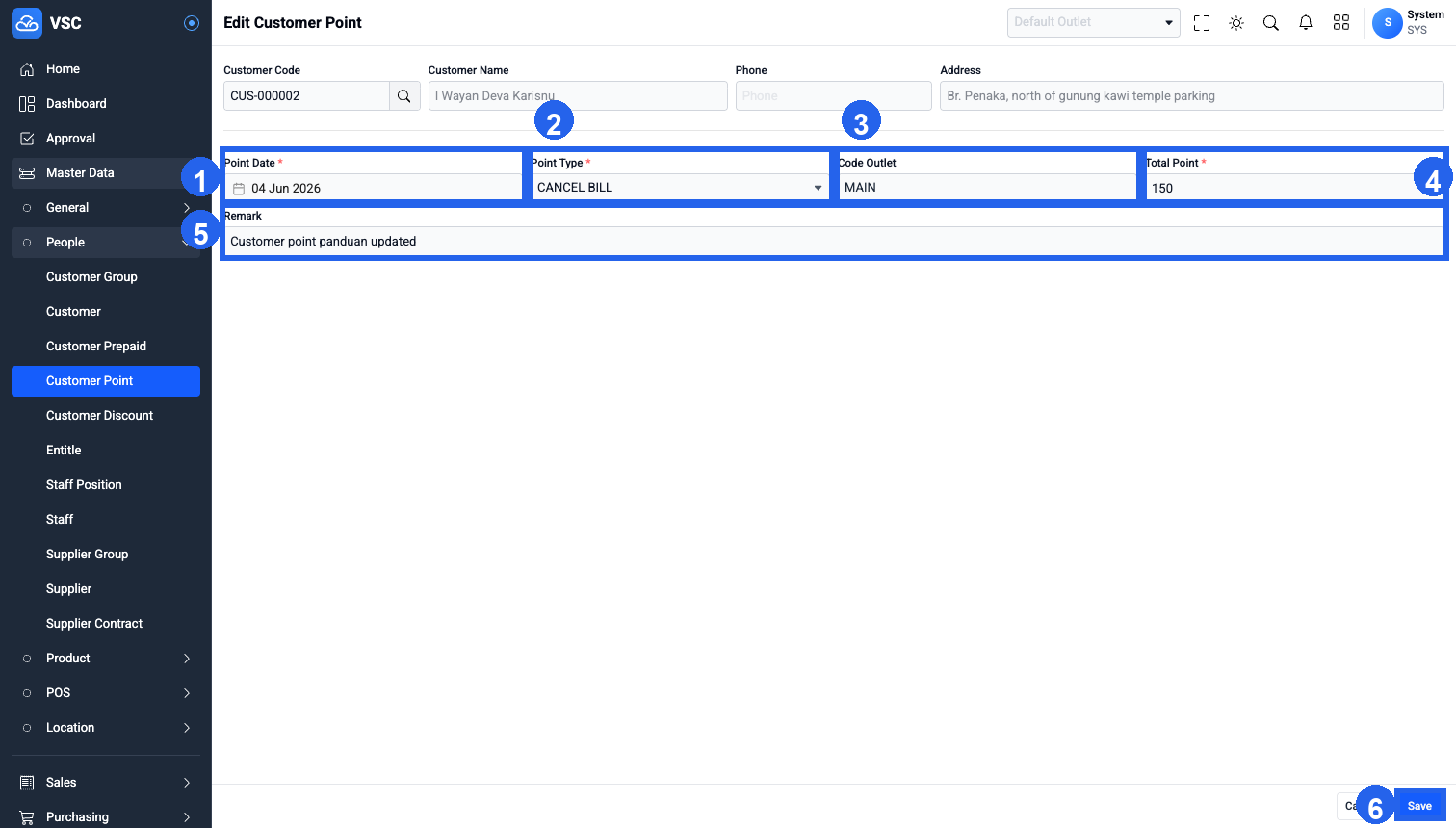This screenshot has height=828, width=1456.
Task: Click the Customer Code field
Action: (x=306, y=96)
